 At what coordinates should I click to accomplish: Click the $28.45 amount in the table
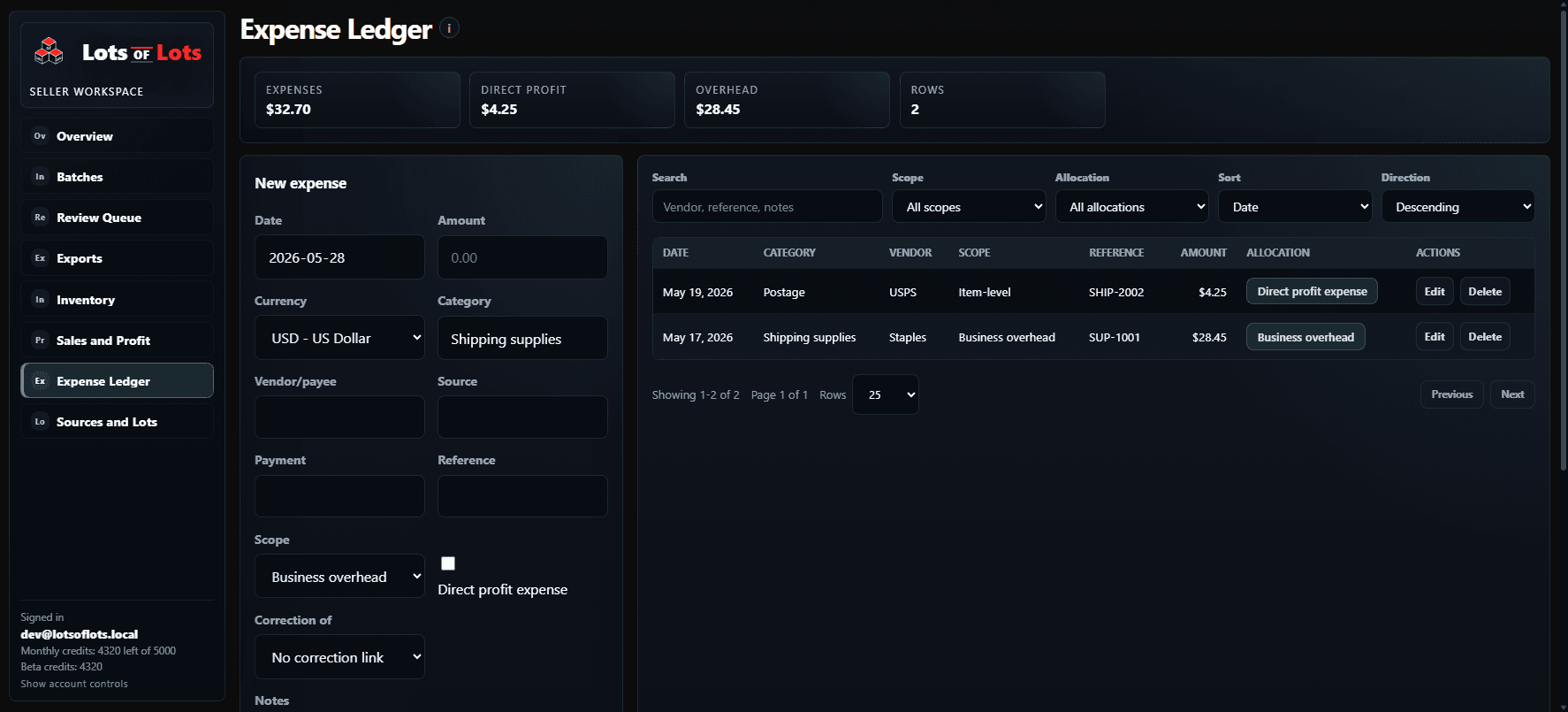[1209, 337]
